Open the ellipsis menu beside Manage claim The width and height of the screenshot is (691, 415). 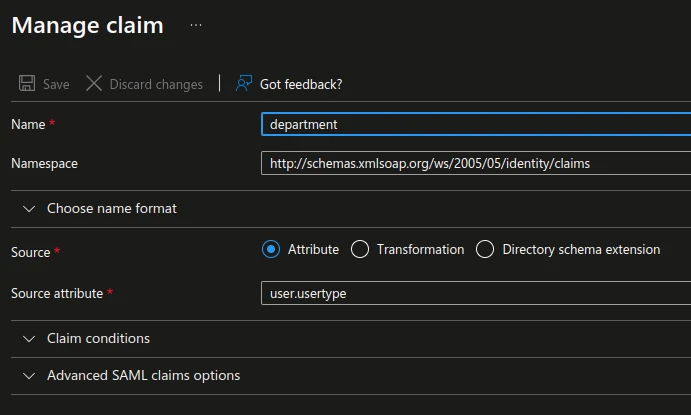click(x=196, y=25)
